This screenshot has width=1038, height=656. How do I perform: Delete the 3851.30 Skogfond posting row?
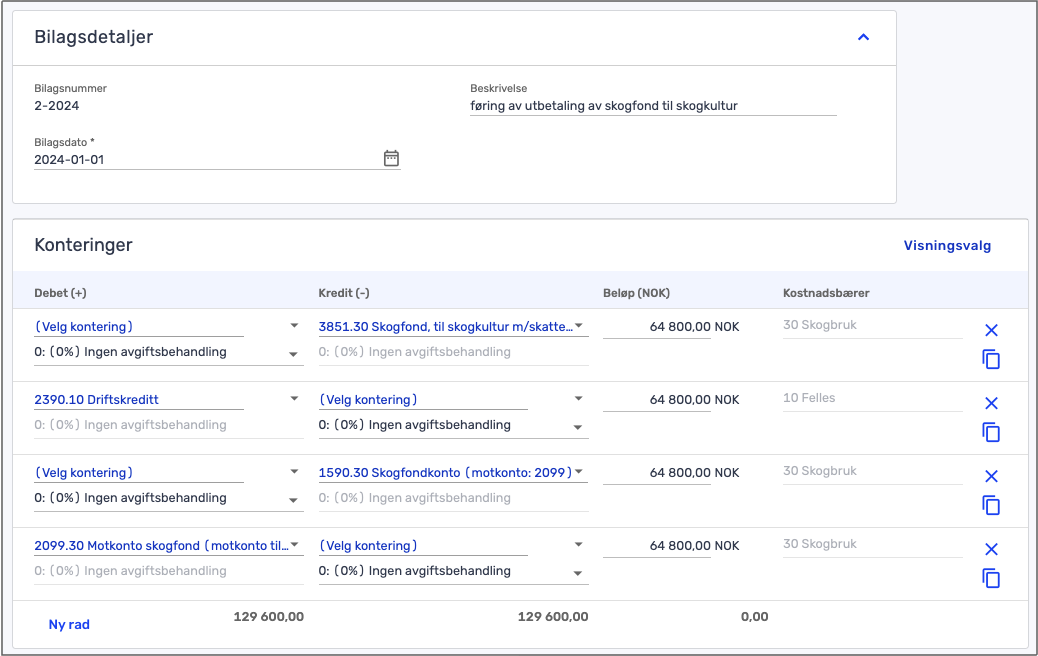(991, 330)
